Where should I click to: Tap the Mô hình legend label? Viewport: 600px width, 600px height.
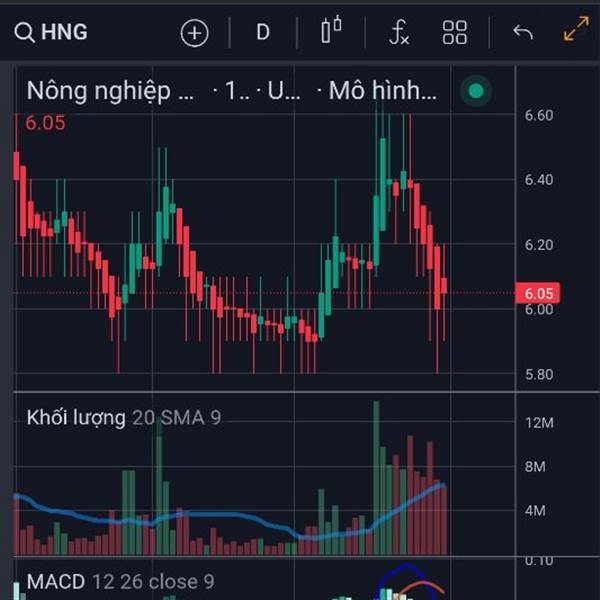coord(383,91)
